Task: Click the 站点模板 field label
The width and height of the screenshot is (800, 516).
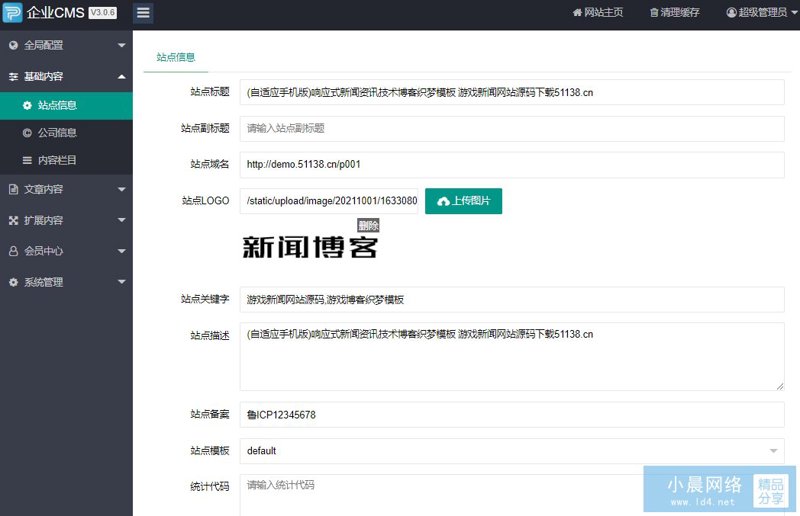Action: tap(210, 450)
